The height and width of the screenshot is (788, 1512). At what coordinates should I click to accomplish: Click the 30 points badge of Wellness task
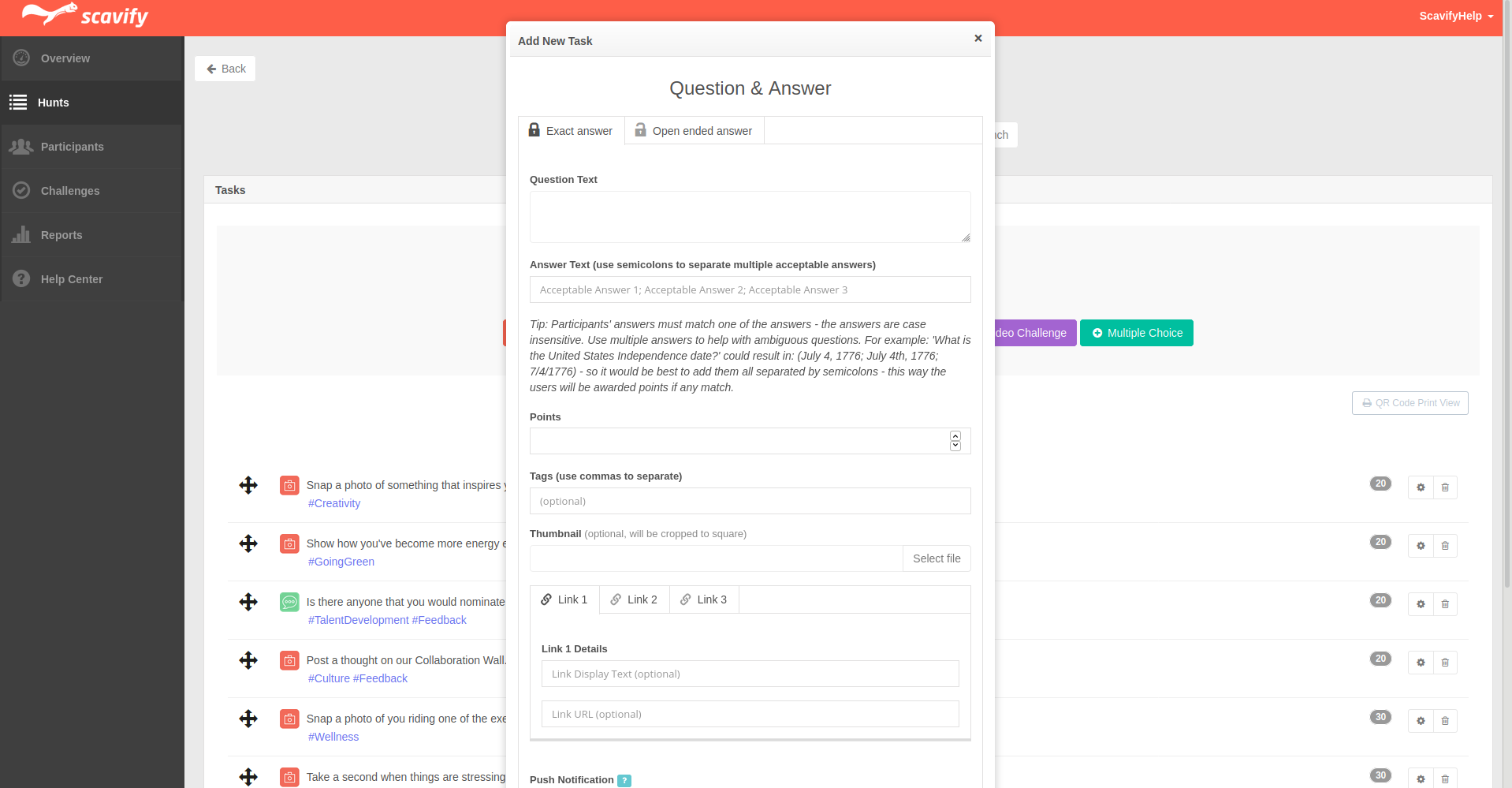pyautogui.click(x=1380, y=717)
